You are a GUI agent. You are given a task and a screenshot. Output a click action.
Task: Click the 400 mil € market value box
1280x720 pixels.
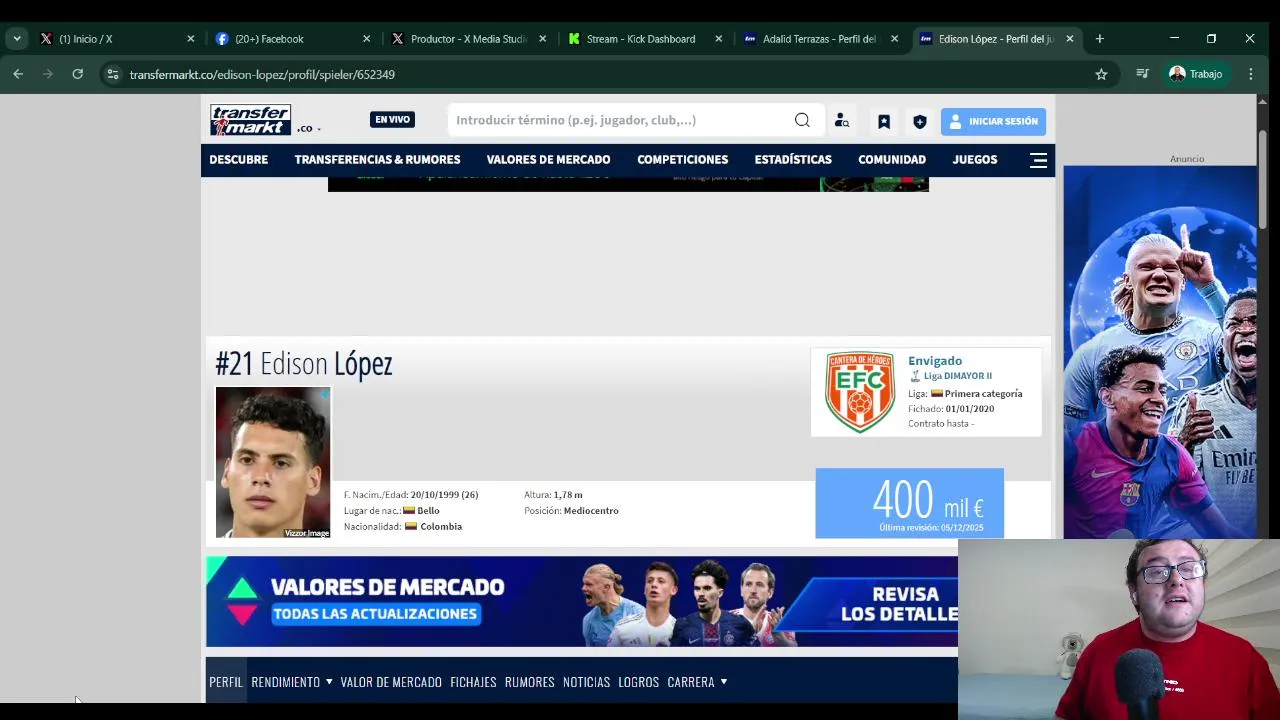pyautogui.click(x=909, y=503)
